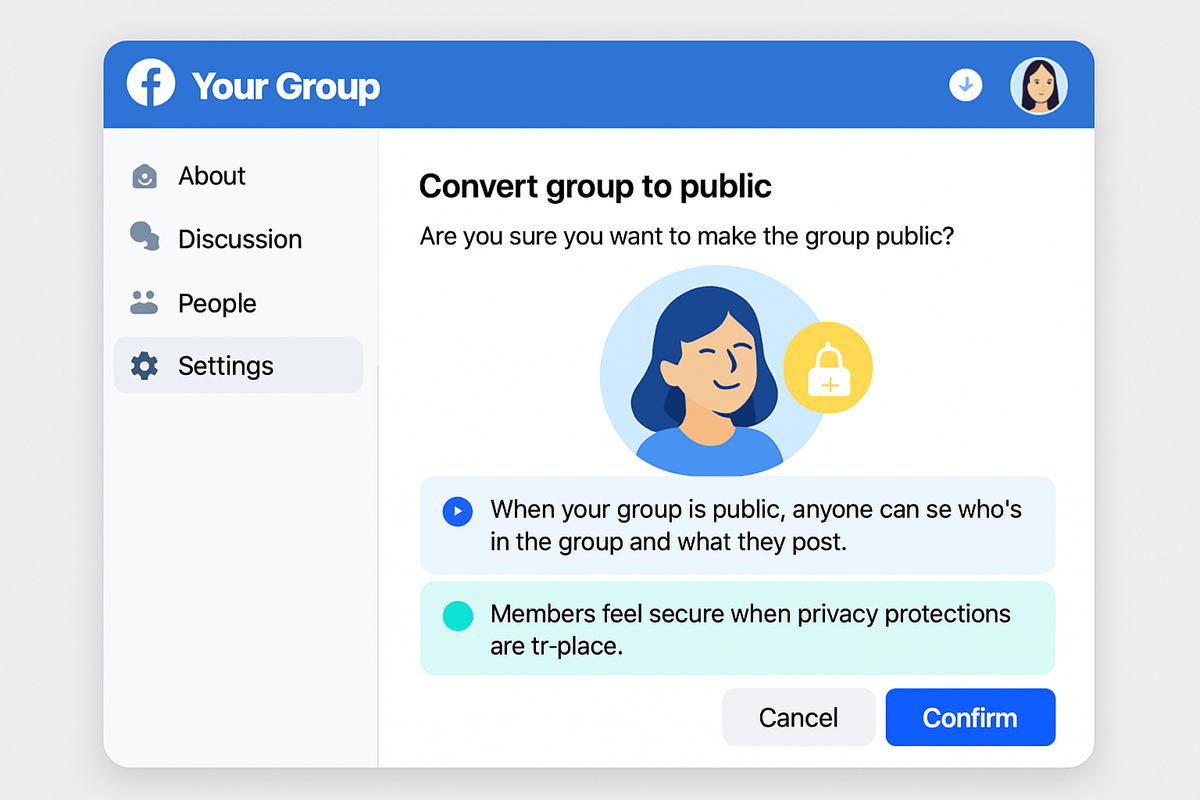The width and height of the screenshot is (1200, 800).
Task: Click the down-arrow icon in the header
Action: tap(965, 85)
